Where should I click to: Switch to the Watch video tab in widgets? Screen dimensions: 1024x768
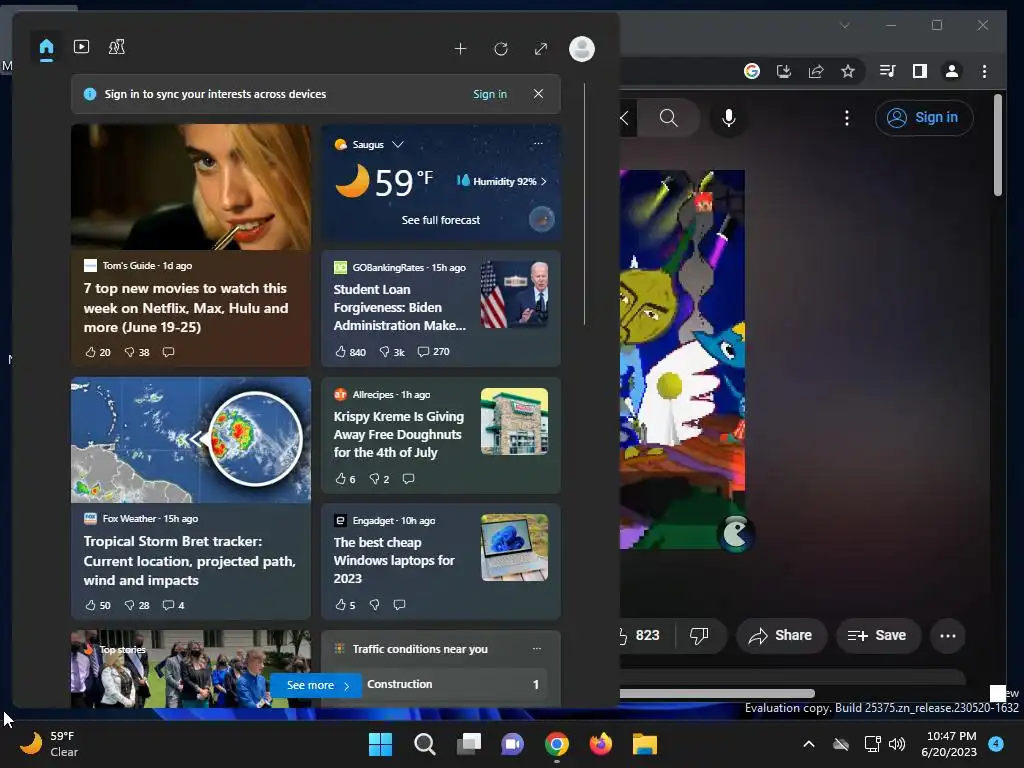[x=82, y=47]
